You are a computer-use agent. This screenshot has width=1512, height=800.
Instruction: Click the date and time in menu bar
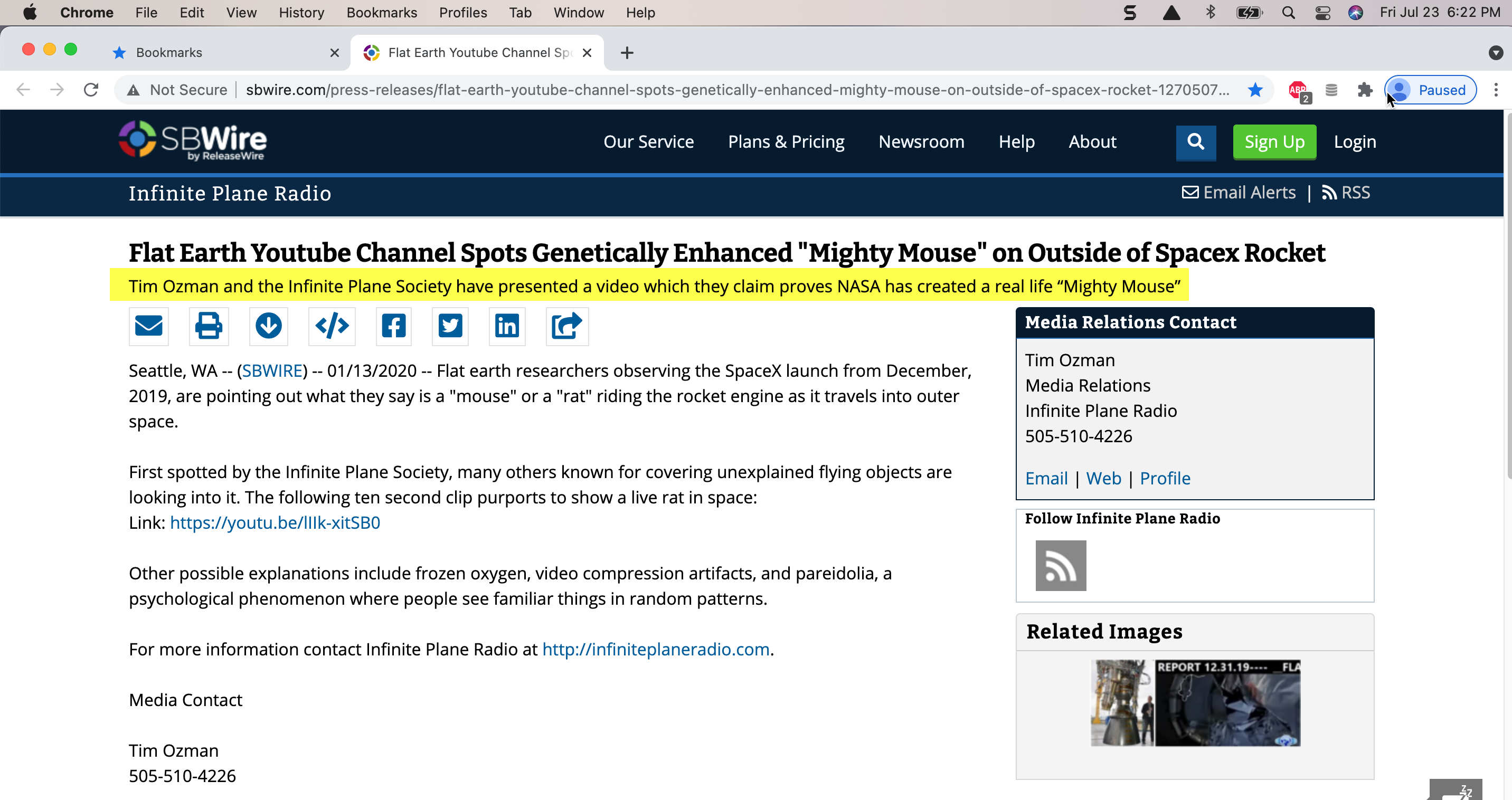(1440, 12)
